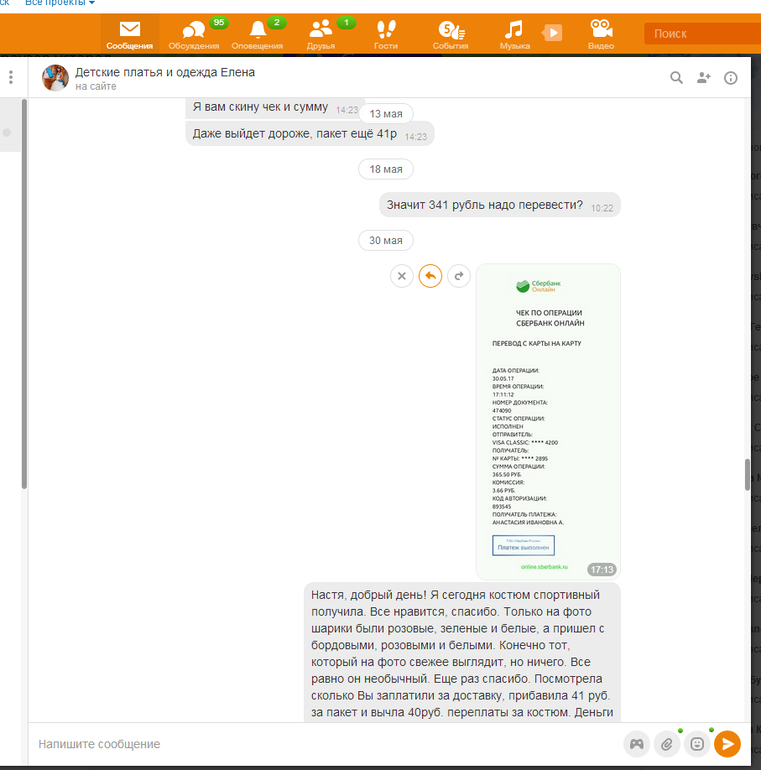Image resolution: width=761 pixels, height=770 pixels.
Task: Open the three-dot menu left of chat
Action: click(x=11, y=78)
